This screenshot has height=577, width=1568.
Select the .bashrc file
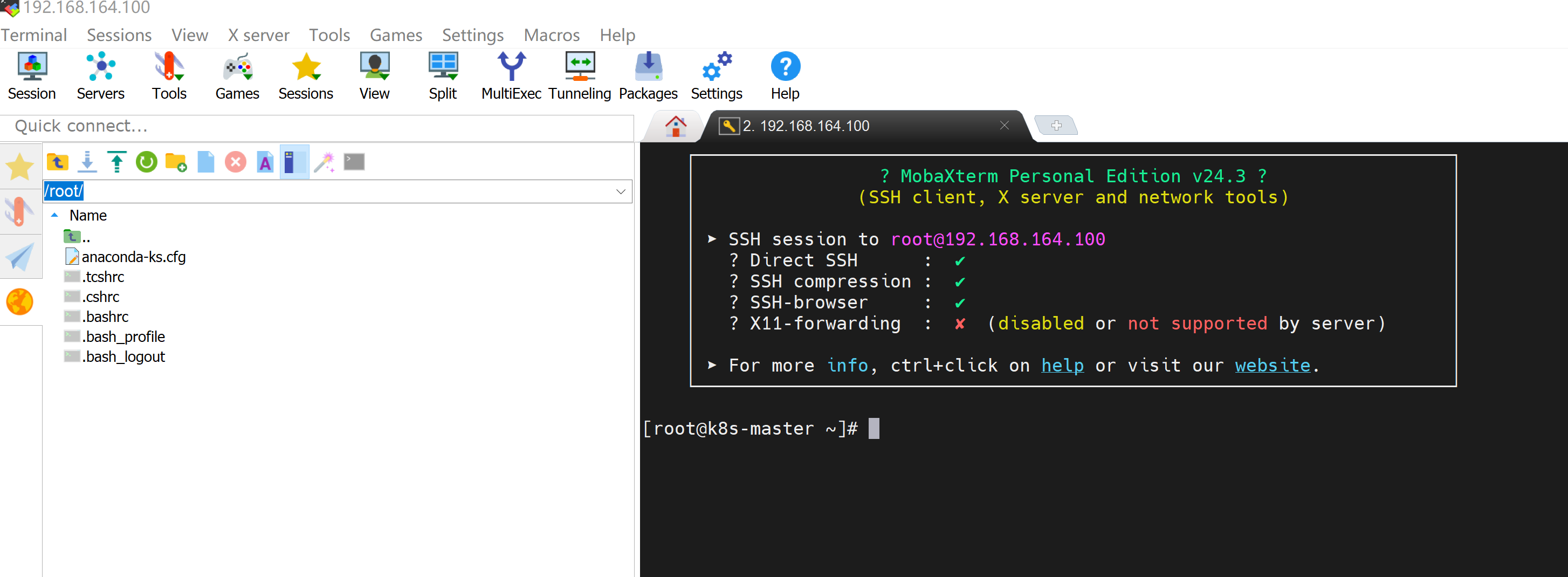(97, 317)
